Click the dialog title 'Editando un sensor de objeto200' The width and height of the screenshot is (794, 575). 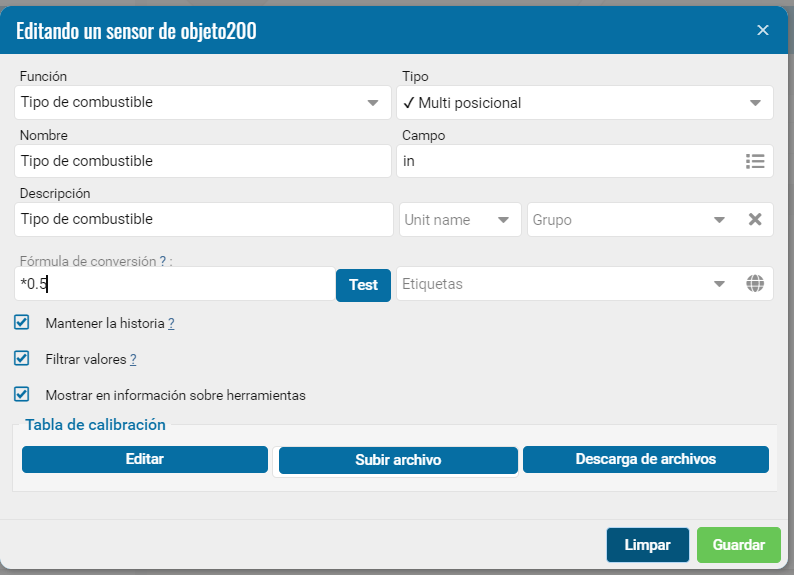[136, 31]
